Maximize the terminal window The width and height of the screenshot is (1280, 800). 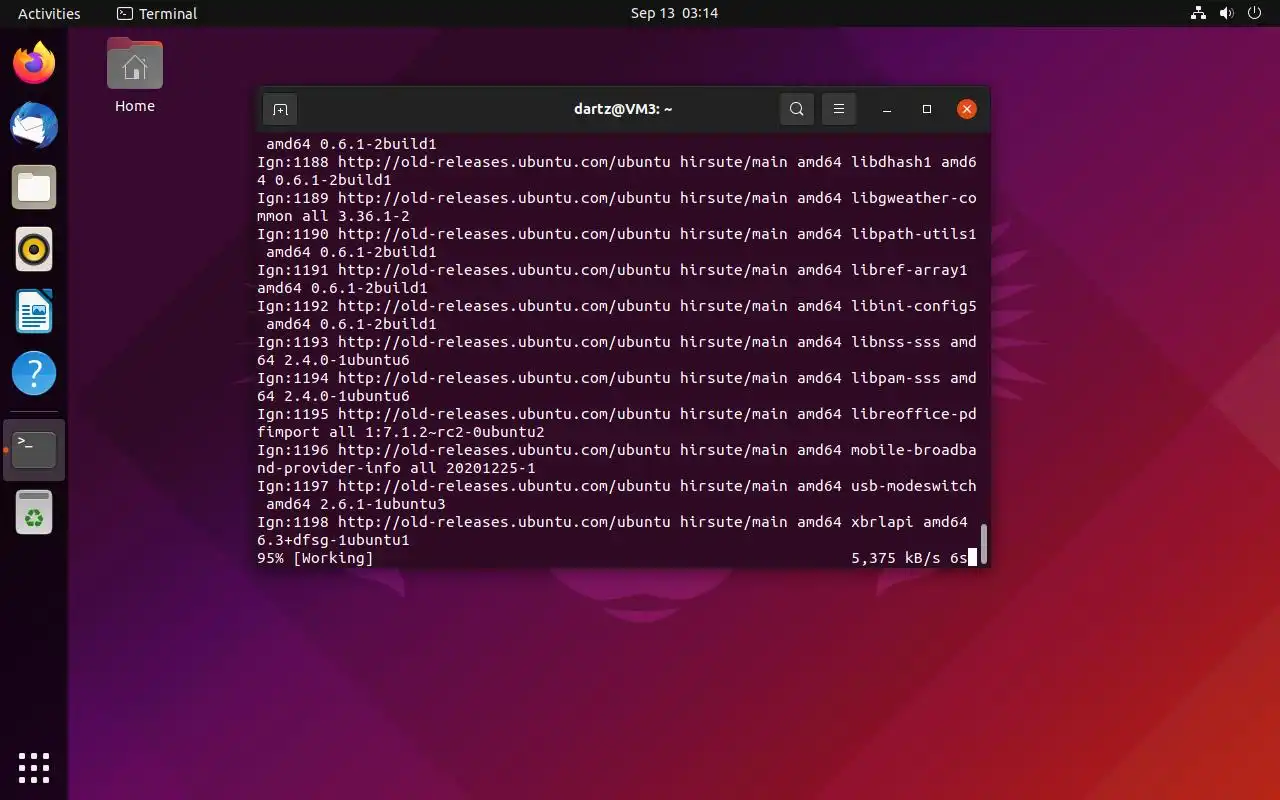point(927,109)
